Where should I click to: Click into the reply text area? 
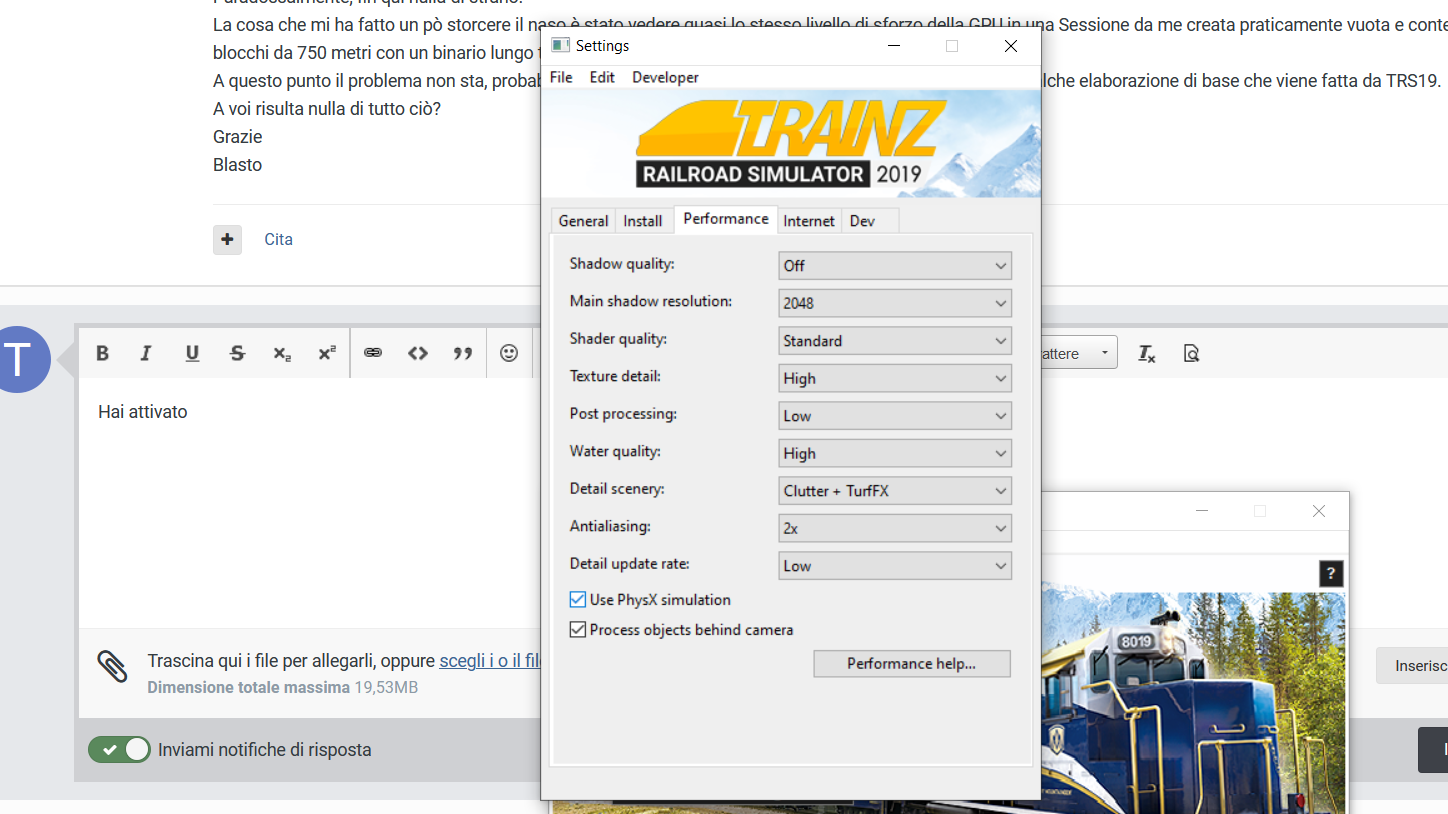tap(312, 503)
